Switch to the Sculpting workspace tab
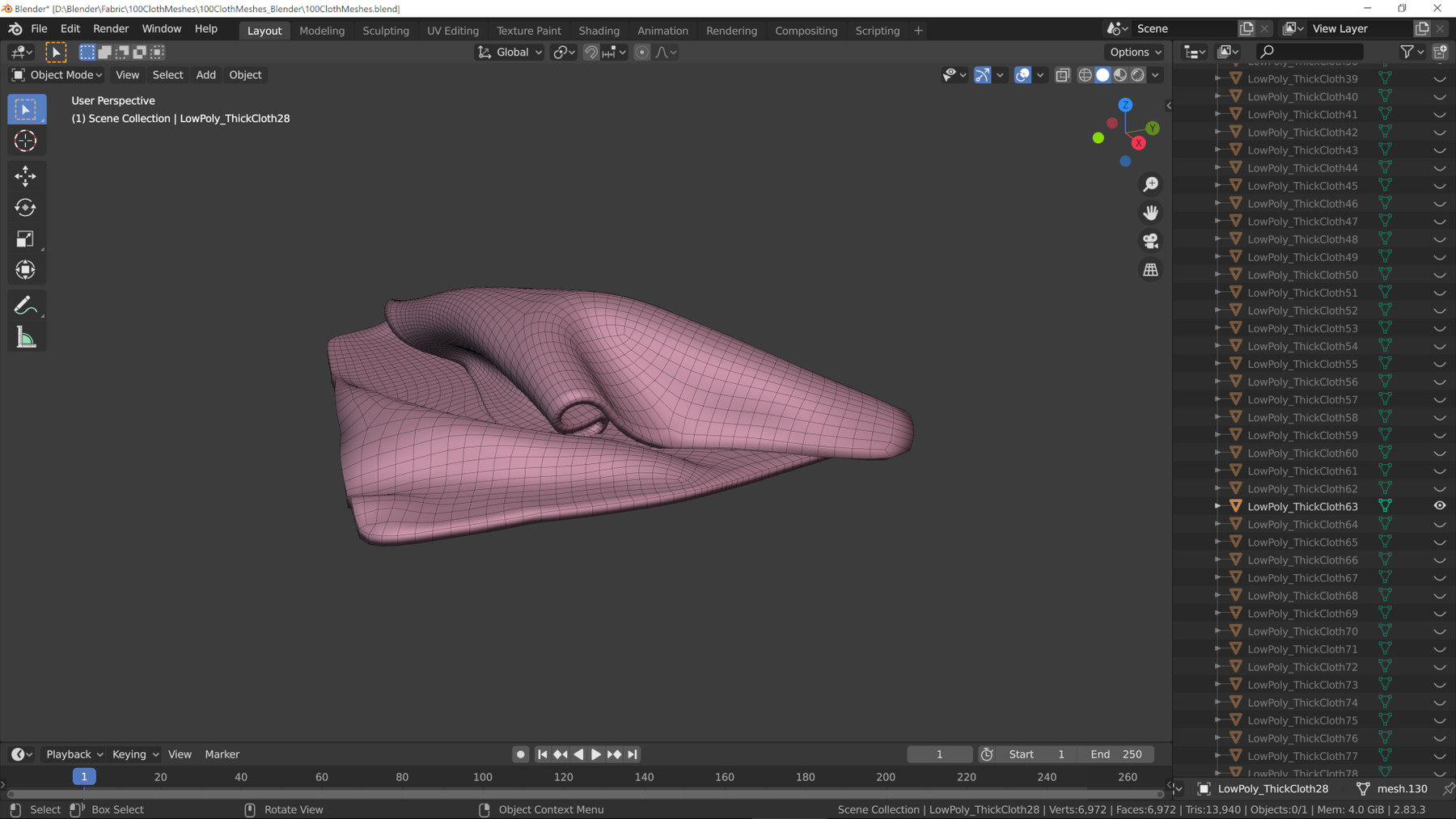 point(385,31)
